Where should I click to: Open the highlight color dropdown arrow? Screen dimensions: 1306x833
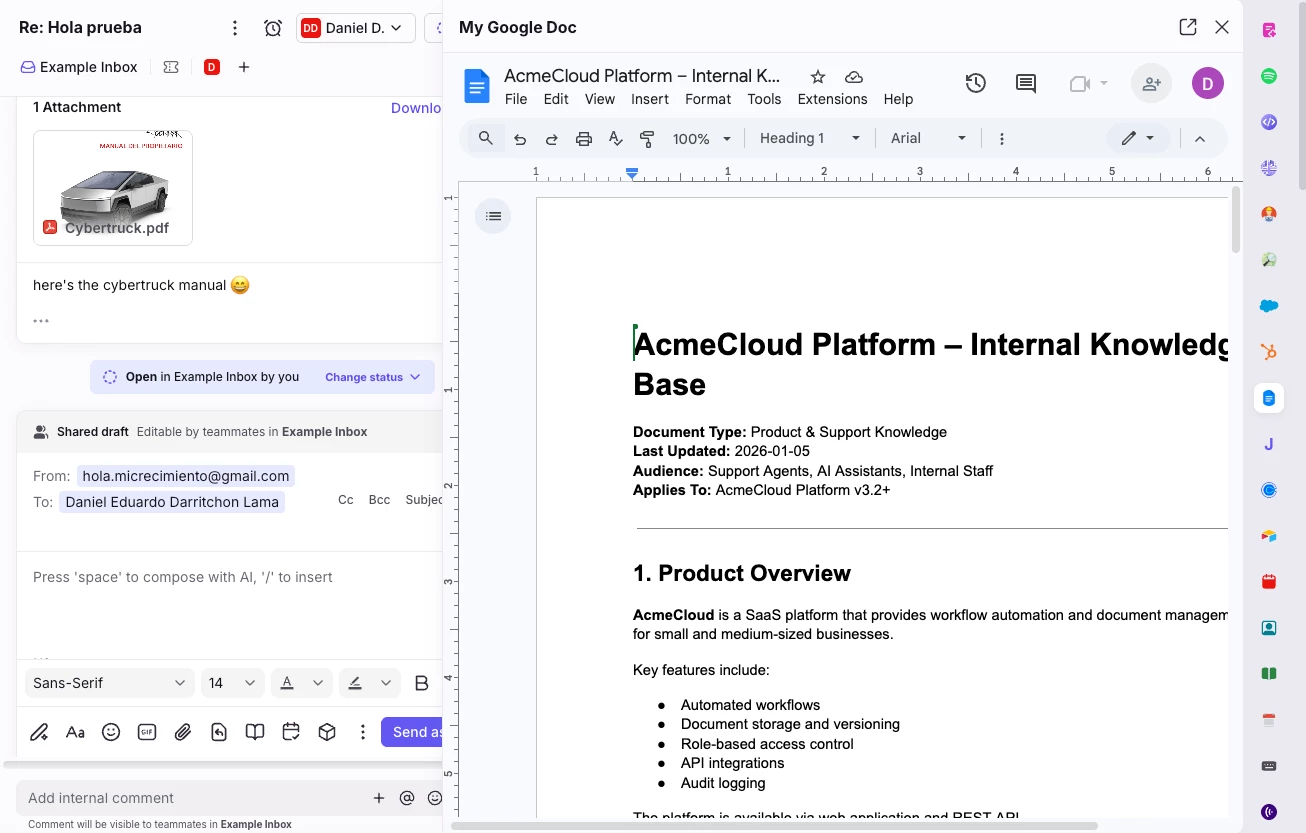tap(385, 683)
